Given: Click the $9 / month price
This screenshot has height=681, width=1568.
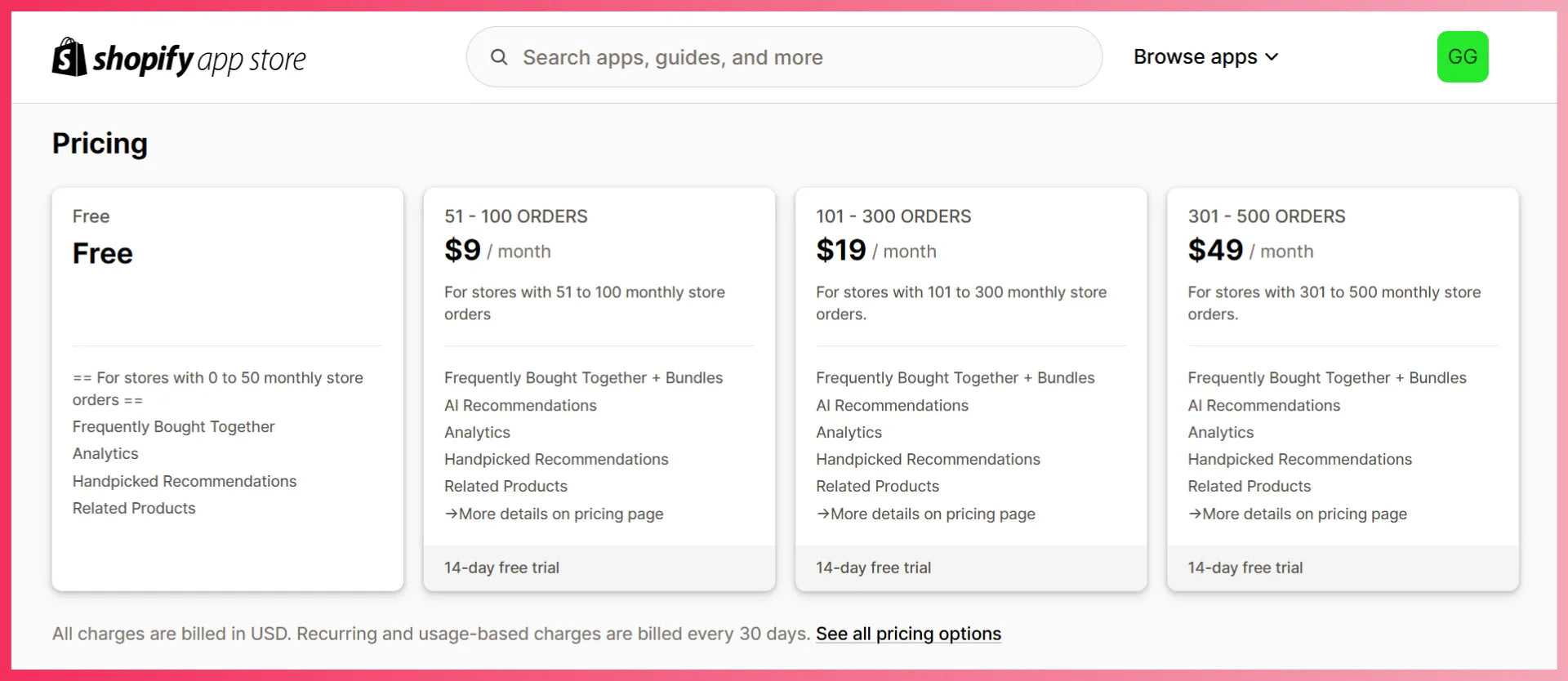Looking at the screenshot, I should click(497, 251).
